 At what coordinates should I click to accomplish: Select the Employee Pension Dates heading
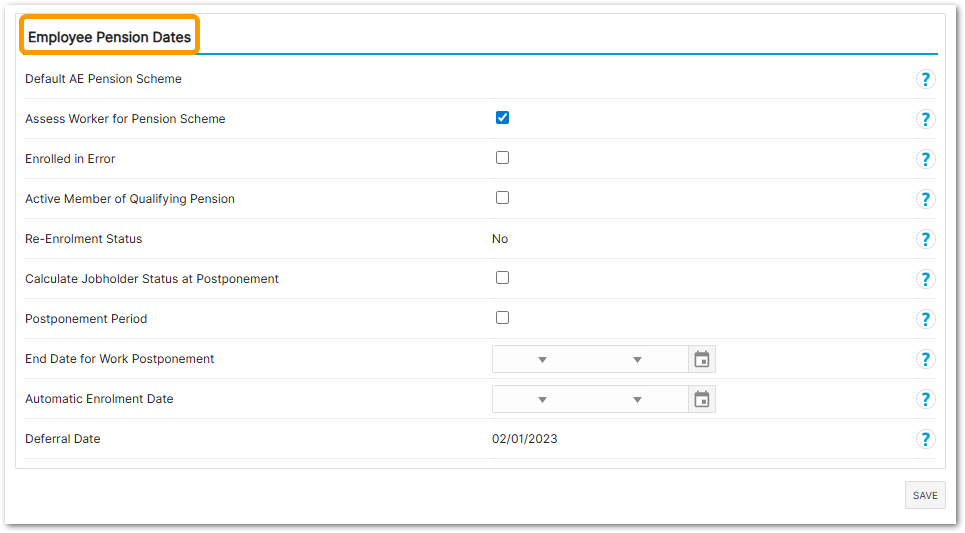109,37
